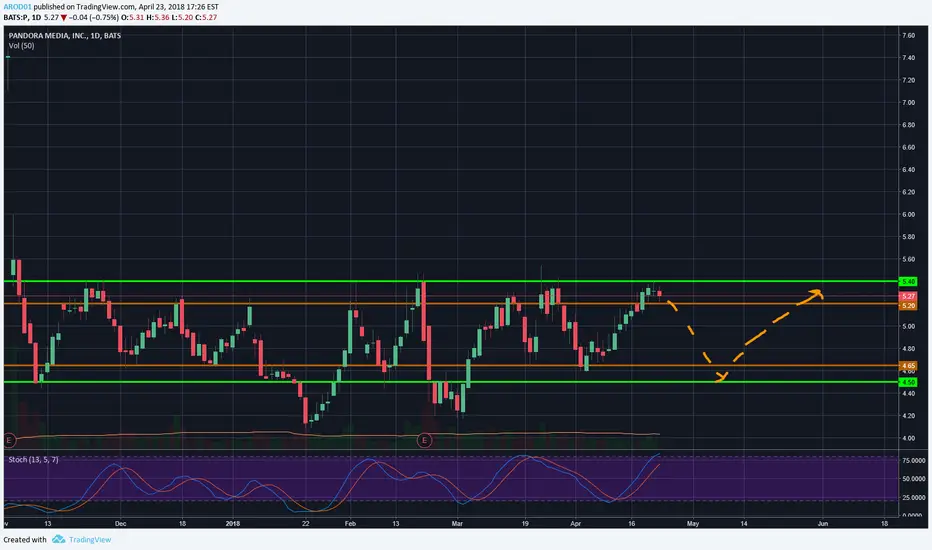Click the Dec date axis label

tap(121, 524)
